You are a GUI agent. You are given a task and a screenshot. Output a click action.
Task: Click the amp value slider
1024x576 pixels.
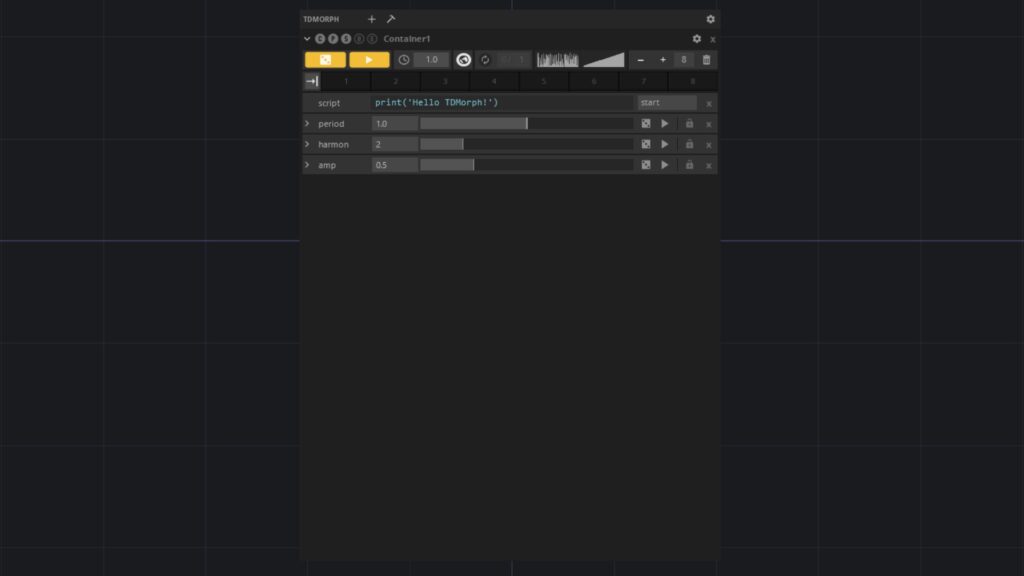pos(526,165)
